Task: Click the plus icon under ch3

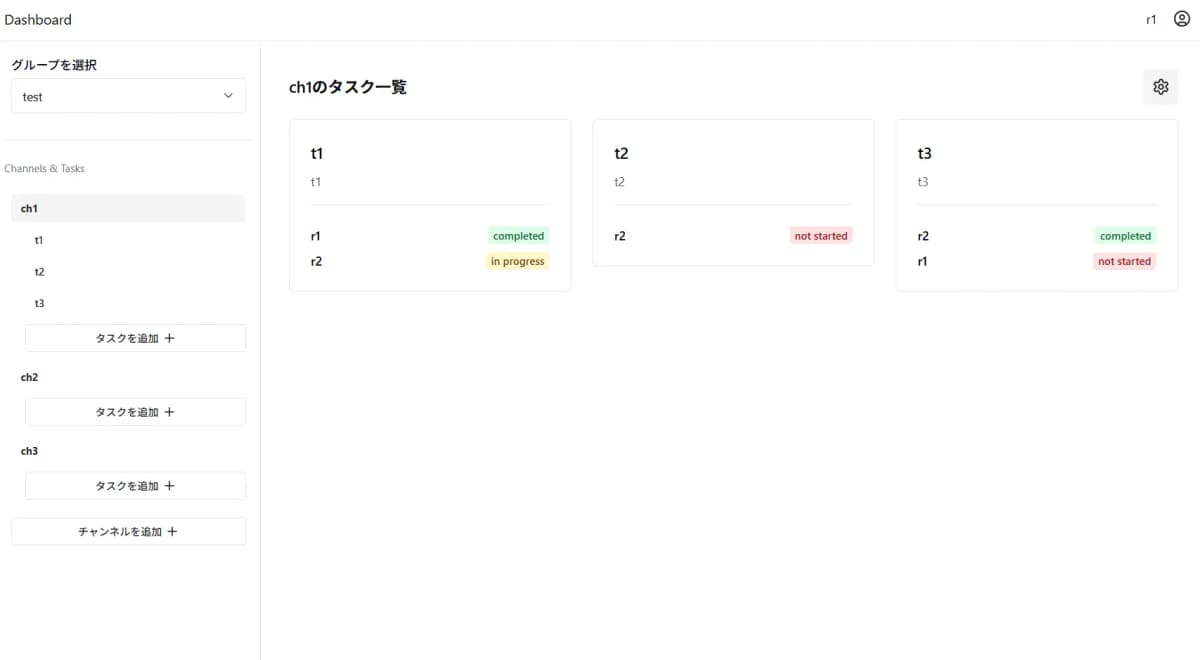Action: 169,486
